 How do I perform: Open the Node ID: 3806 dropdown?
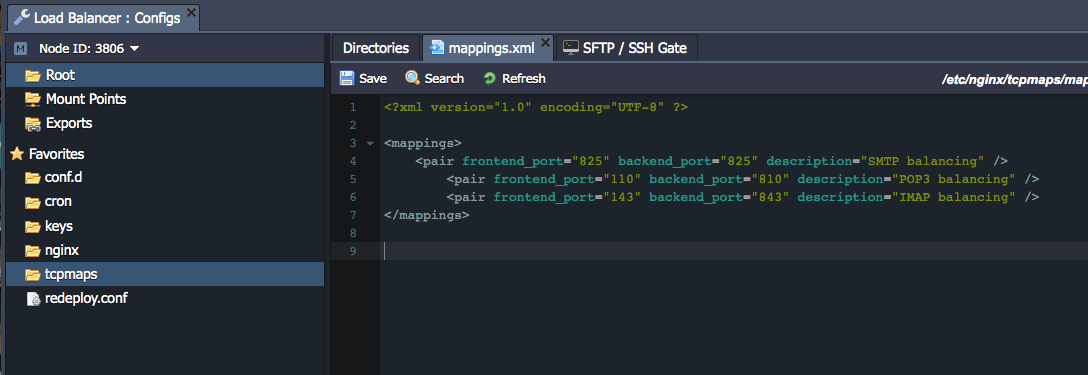(x=89, y=49)
